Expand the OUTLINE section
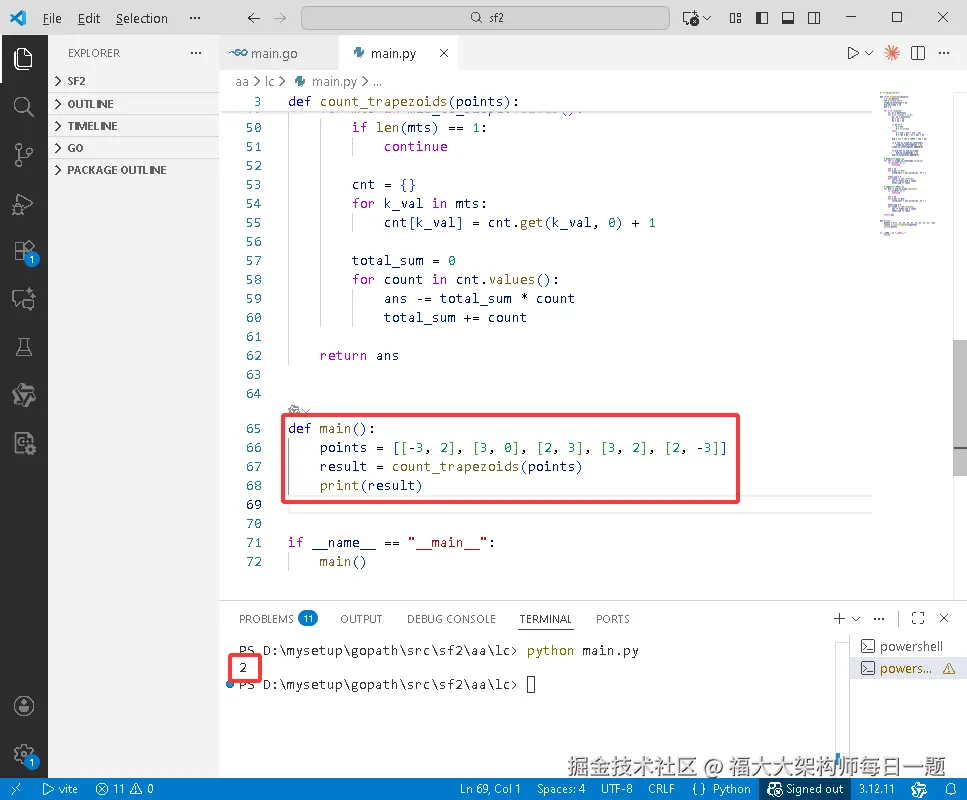 (134, 104)
